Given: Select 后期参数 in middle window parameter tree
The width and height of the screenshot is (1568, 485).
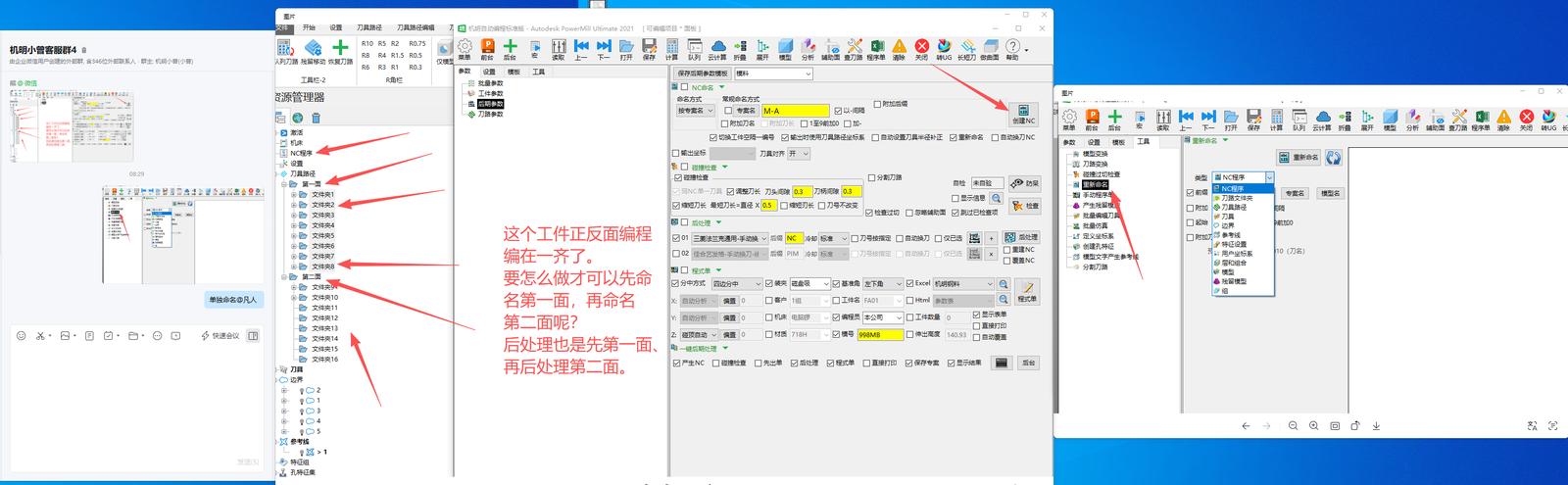Looking at the screenshot, I should [x=491, y=104].
